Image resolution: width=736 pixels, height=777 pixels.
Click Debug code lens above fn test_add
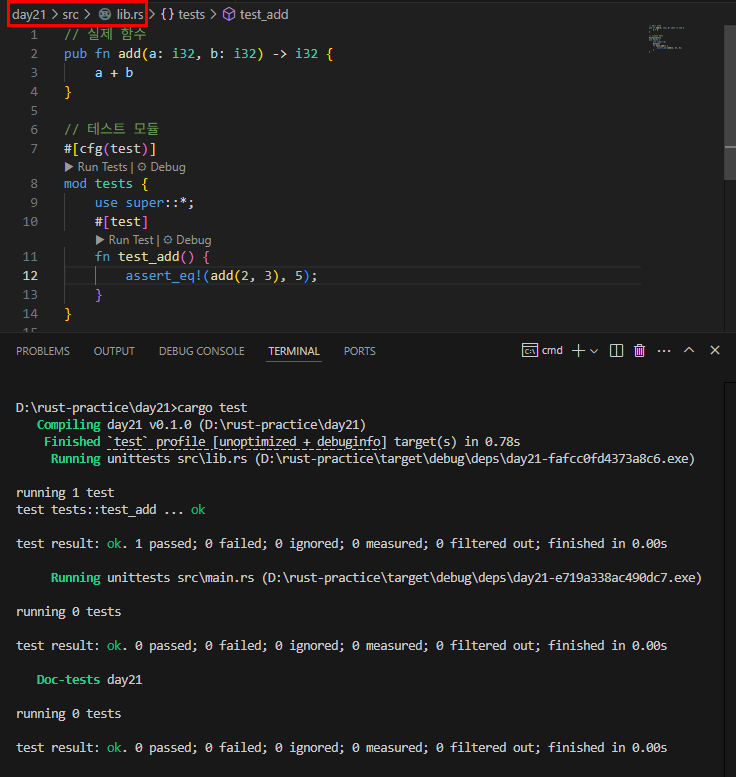(x=193, y=240)
